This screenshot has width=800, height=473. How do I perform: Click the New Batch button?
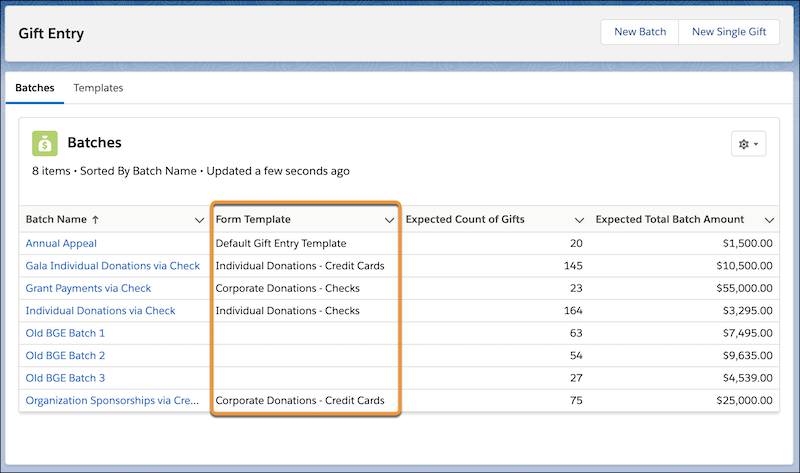pyautogui.click(x=640, y=32)
